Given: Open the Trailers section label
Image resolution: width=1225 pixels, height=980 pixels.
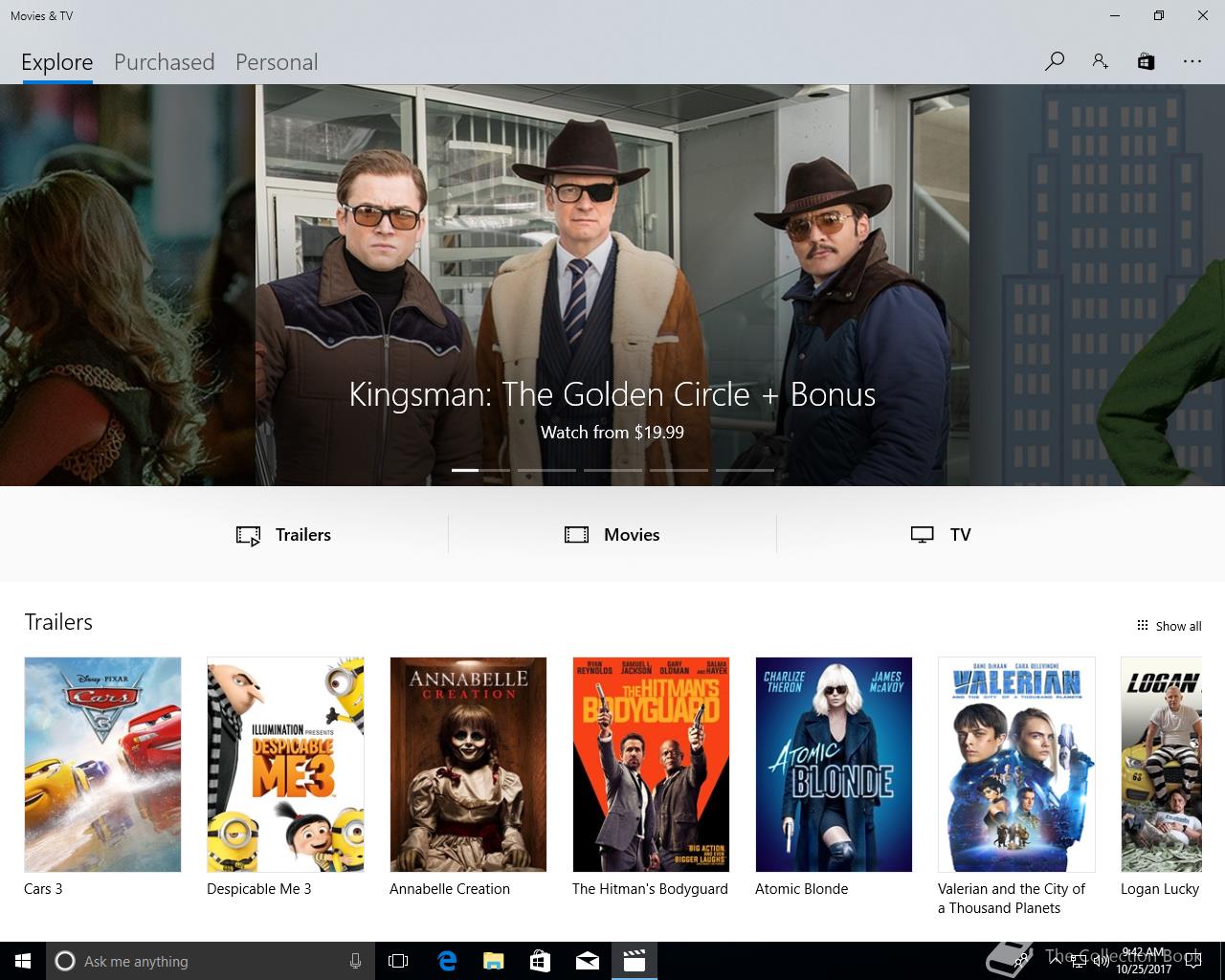Looking at the screenshot, I should point(303,535).
